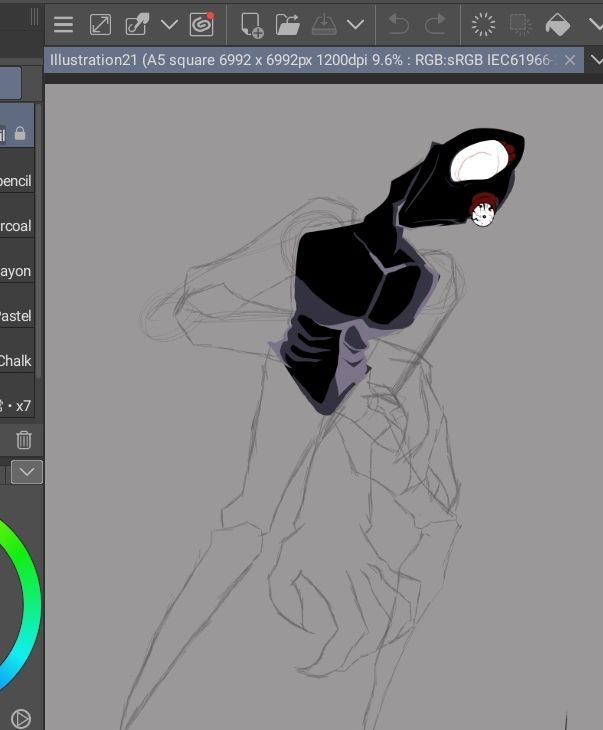Close the Illustration21 document tab
This screenshot has height=730, width=603.
point(570,60)
